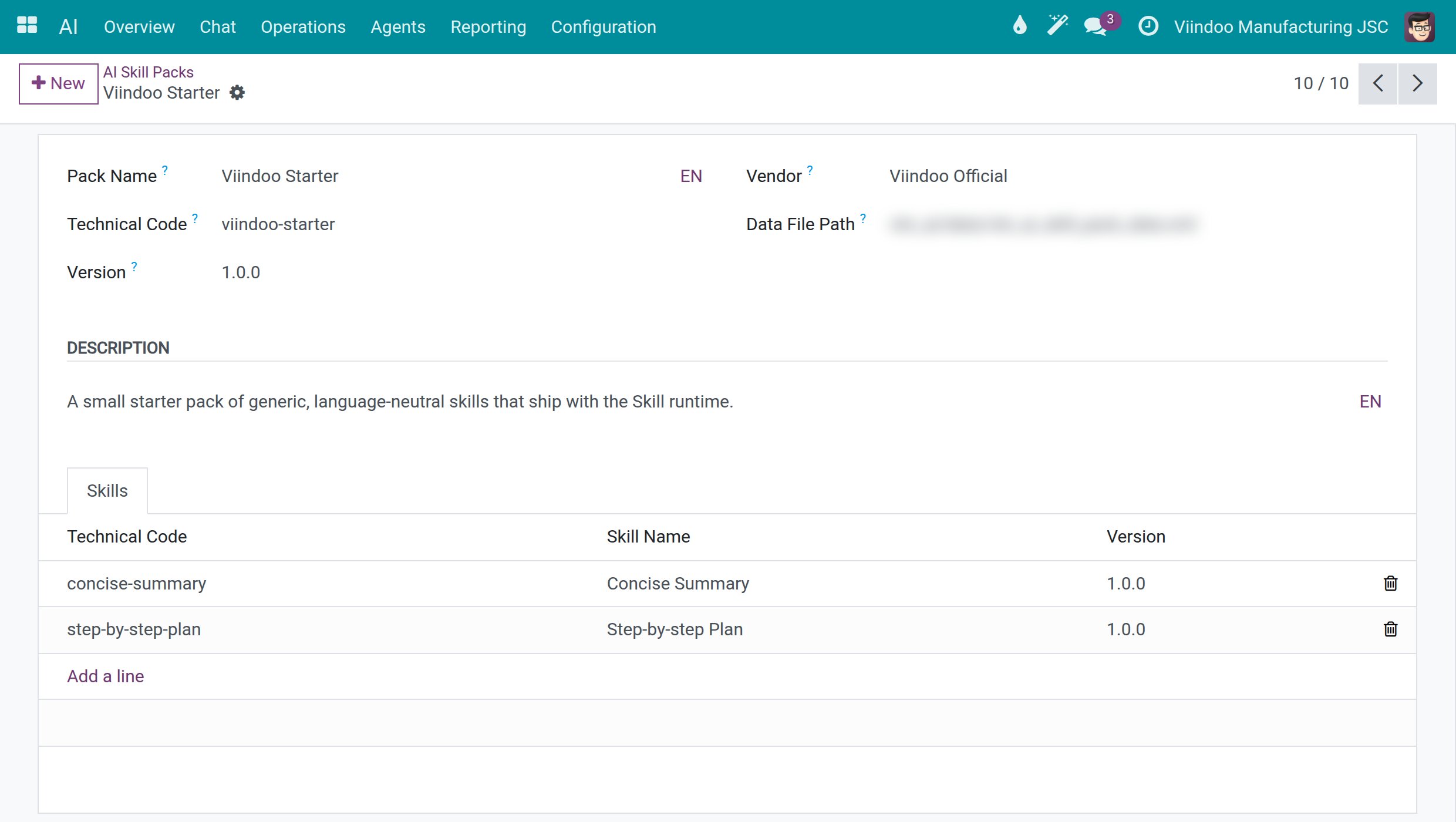Show the Data File Path help question mark
Viewport: 1456px width, 822px height.
(863, 218)
